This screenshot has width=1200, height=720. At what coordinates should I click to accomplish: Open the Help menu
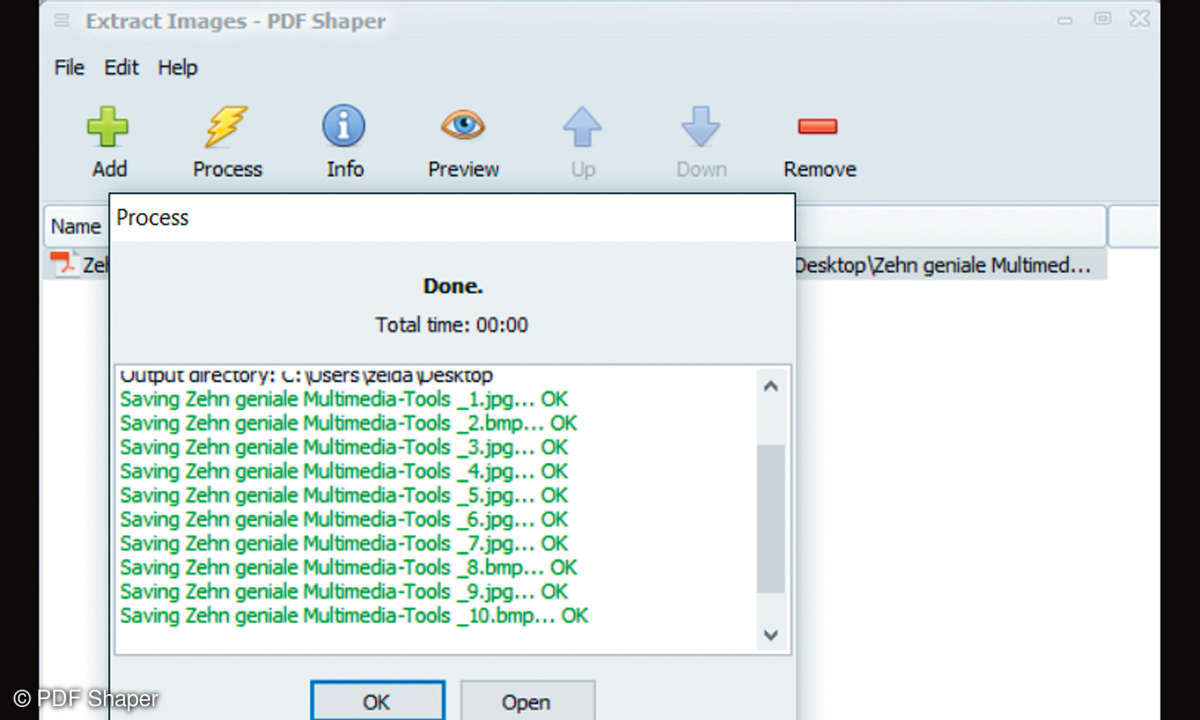pyautogui.click(x=178, y=68)
